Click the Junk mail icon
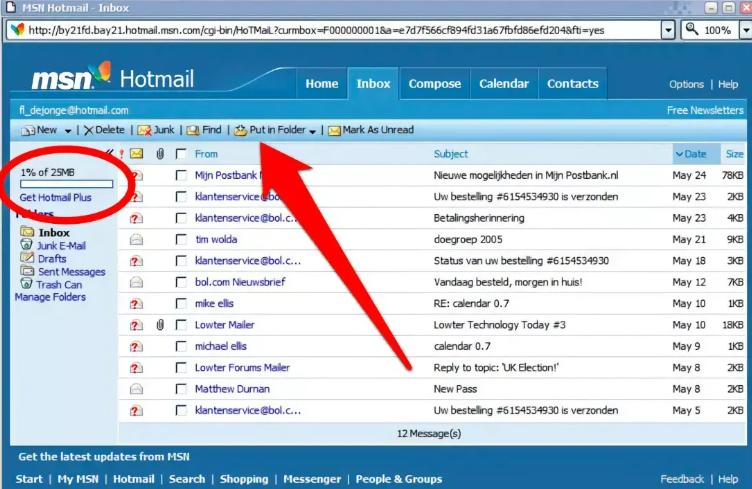752x489 pixels. (144, 130)
